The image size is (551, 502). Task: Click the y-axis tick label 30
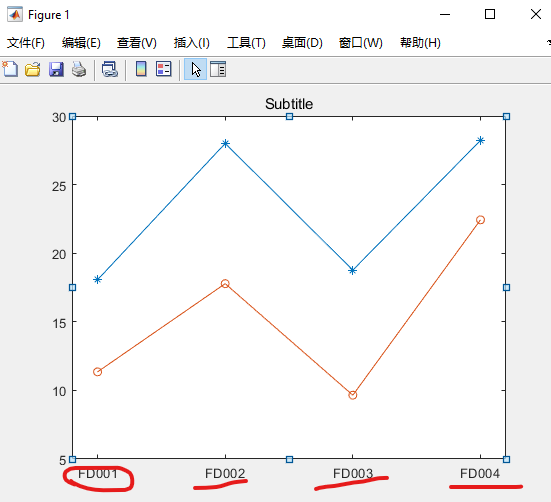(59, 118)
